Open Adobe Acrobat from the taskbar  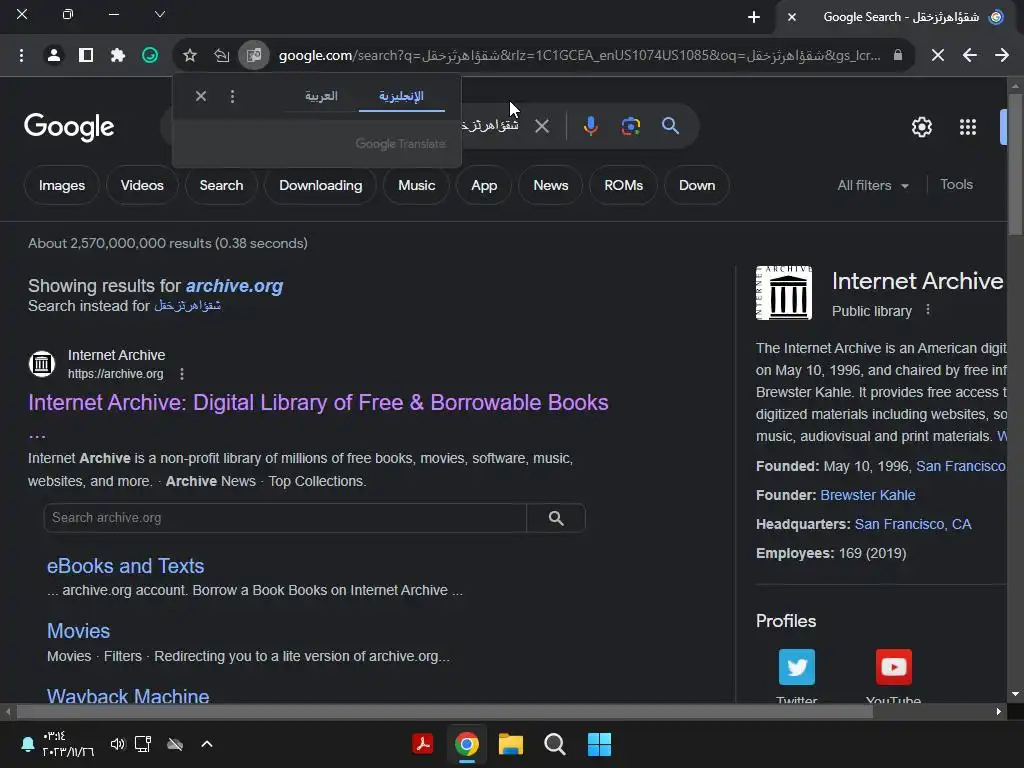click(x=423, y=744)
